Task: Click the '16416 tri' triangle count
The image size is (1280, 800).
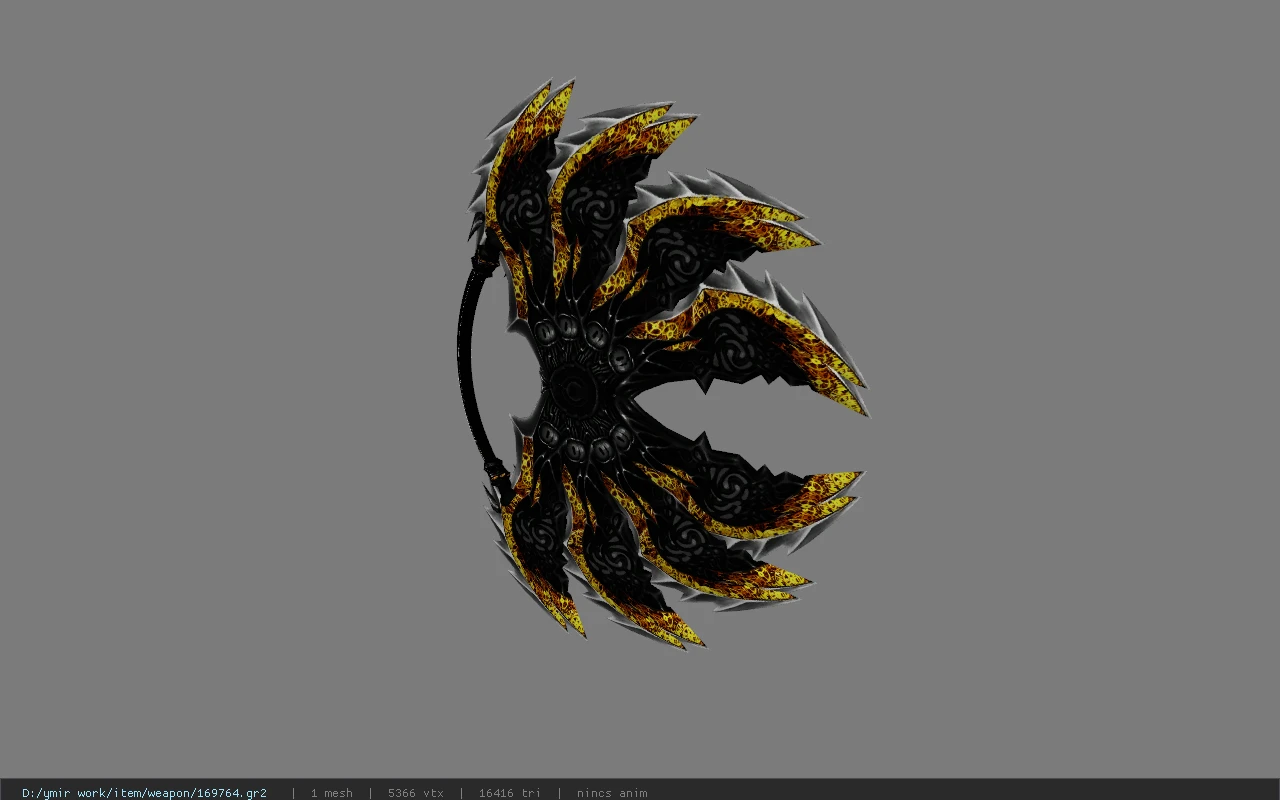Action: (510, 793)
